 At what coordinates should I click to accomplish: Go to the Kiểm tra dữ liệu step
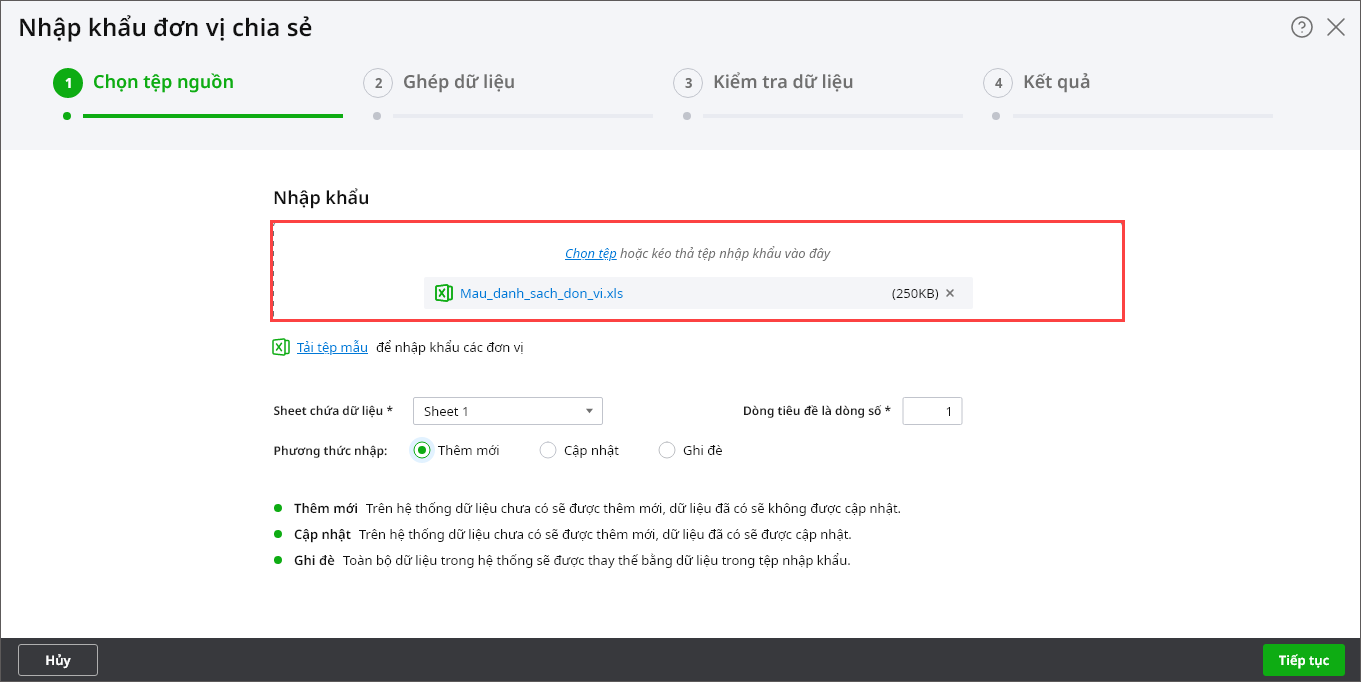tap(782, 82)
